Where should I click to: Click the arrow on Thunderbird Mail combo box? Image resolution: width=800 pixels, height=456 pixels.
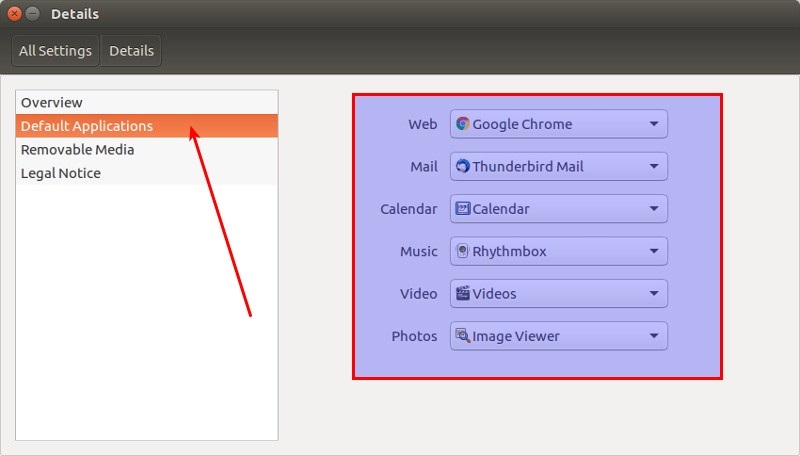[x=654, y=166]
